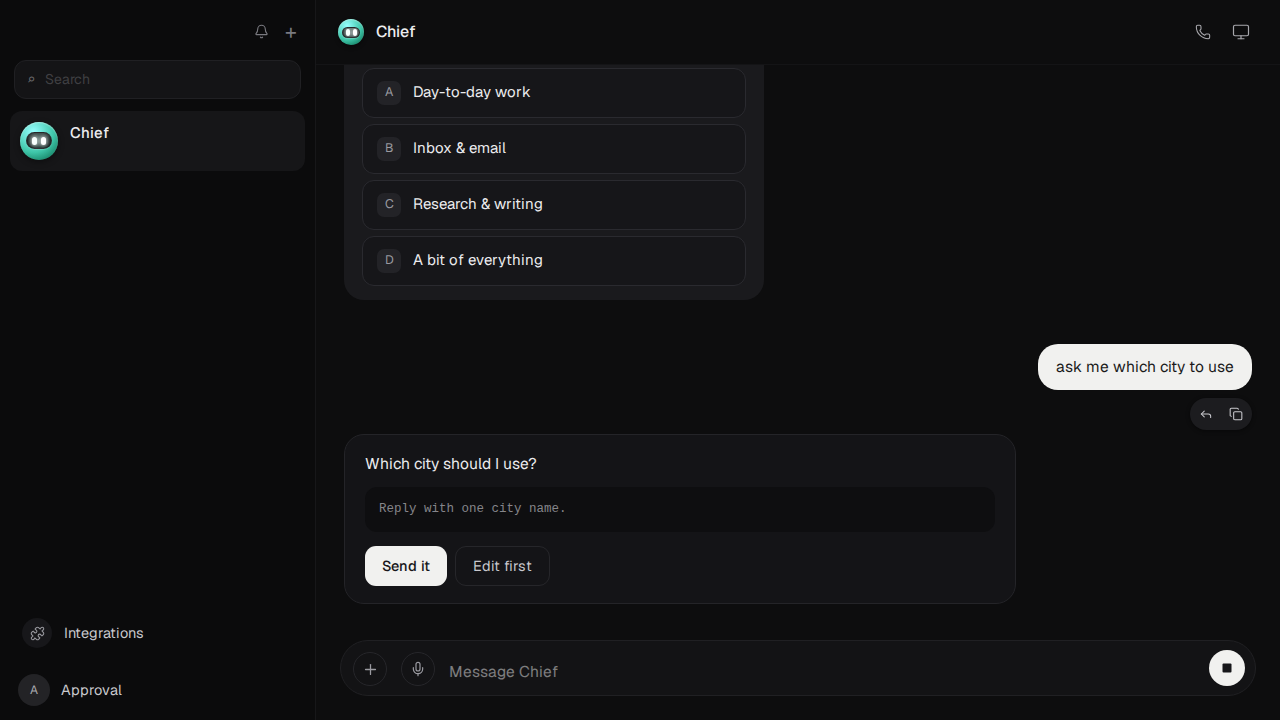The width and height of the screenshot is (1280, 720).
Task: Select option B Inbox & email
Action: (554, 148)
